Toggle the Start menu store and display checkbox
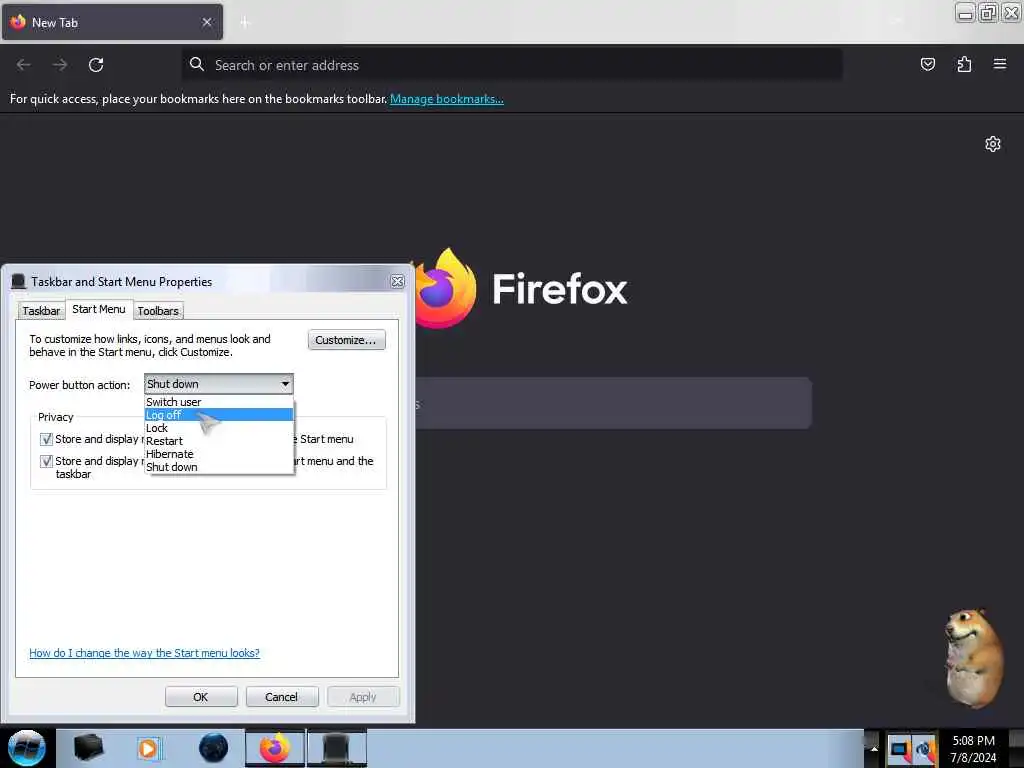The width and height of the screenshot is (1024, 768). [46, 439]
